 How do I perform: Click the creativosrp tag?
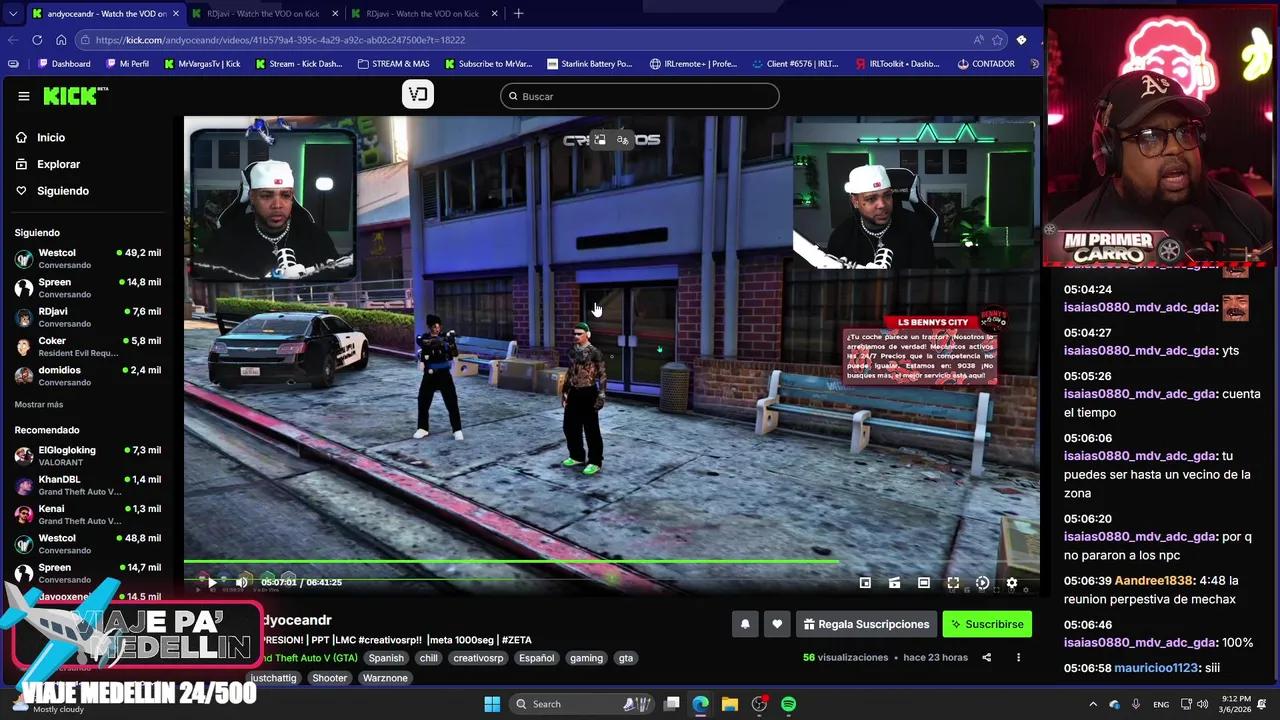point(478,658)
